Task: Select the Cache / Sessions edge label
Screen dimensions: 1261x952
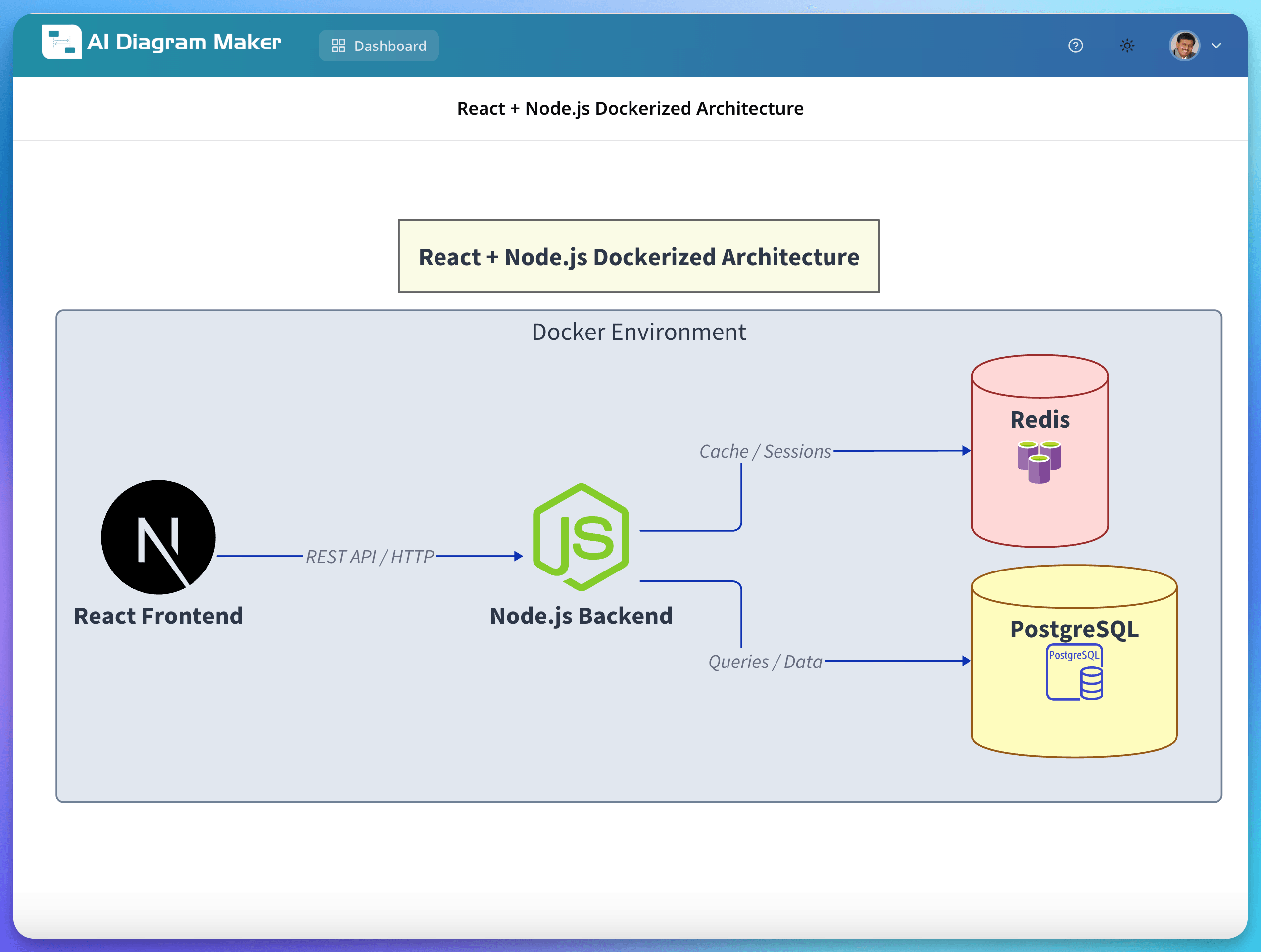Action: click(x=765, y=451)
